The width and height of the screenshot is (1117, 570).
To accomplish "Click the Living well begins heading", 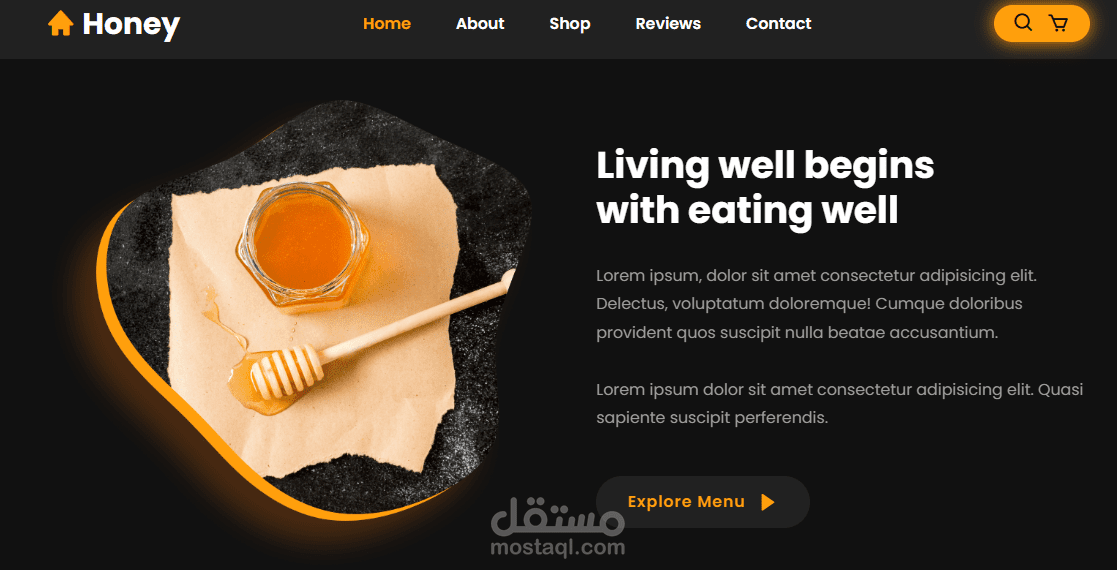I will point(765,165).
